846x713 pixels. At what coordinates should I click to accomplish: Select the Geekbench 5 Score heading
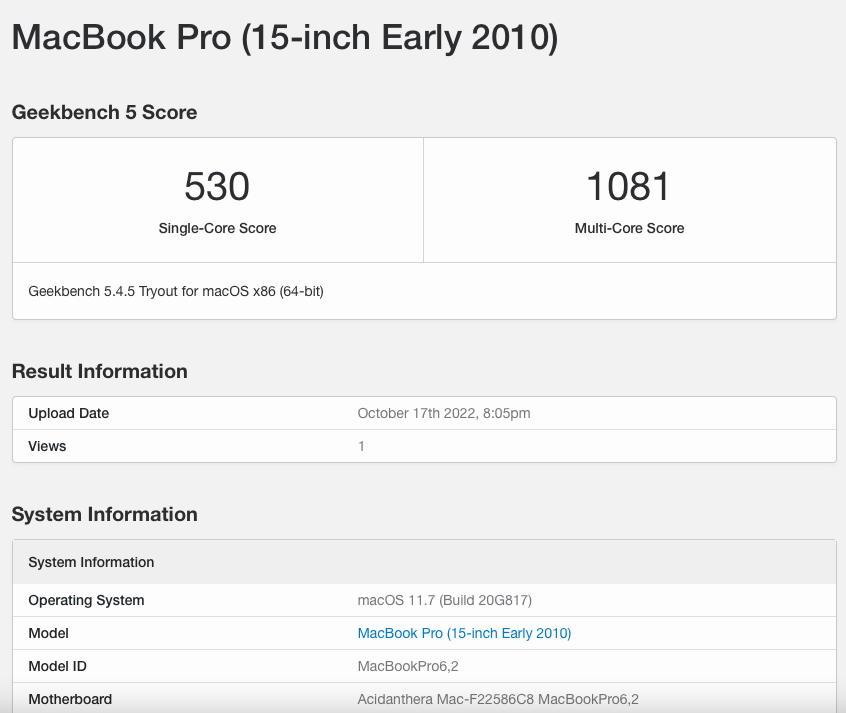pos(104,112)
